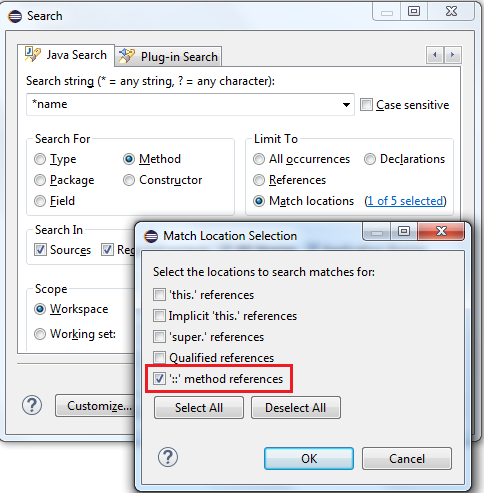Uncheck the '::' method references checkbox

[159, 379]
